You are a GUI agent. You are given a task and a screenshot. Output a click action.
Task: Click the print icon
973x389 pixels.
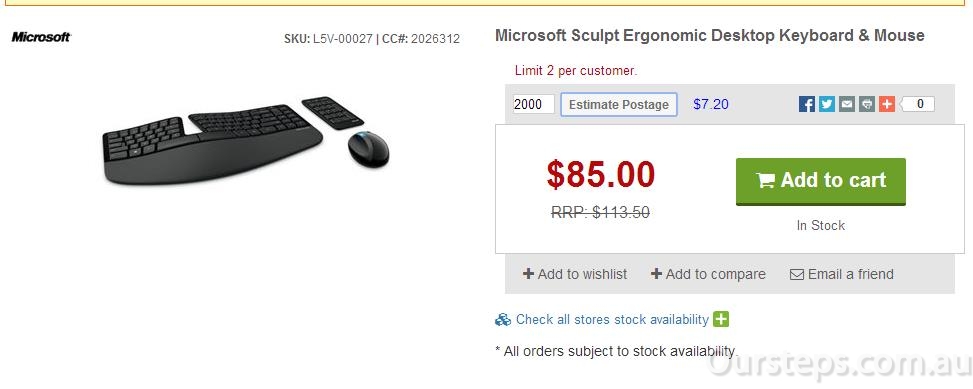pyautogui.click(x=867, y=104)
